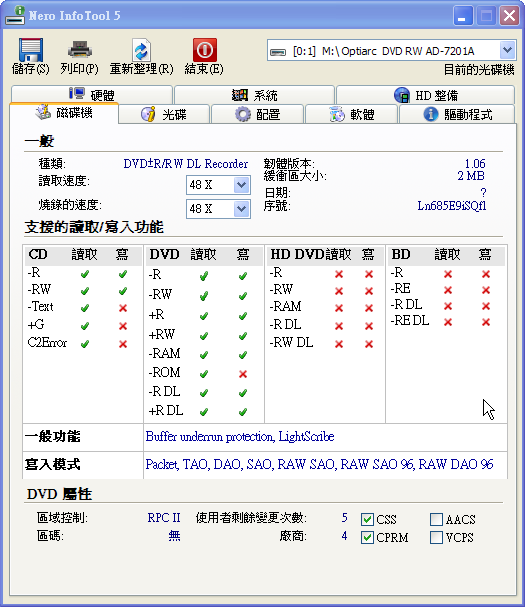Click the BD -R read red cross
Viewport: 525px width, 607px height.
click(448, 274)
